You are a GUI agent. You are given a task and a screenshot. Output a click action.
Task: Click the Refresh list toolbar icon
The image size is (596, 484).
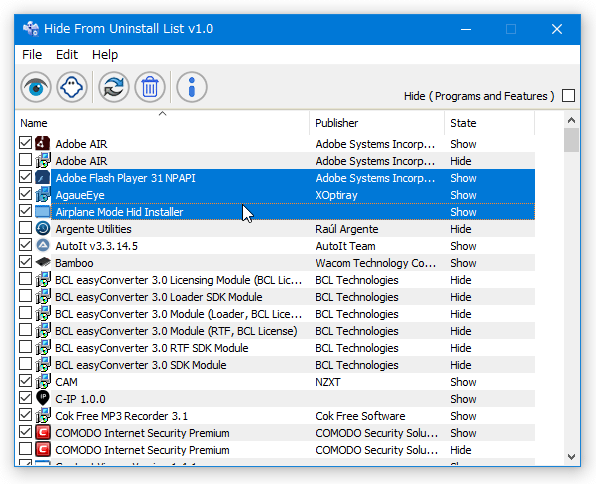click(x=114, y=87)
